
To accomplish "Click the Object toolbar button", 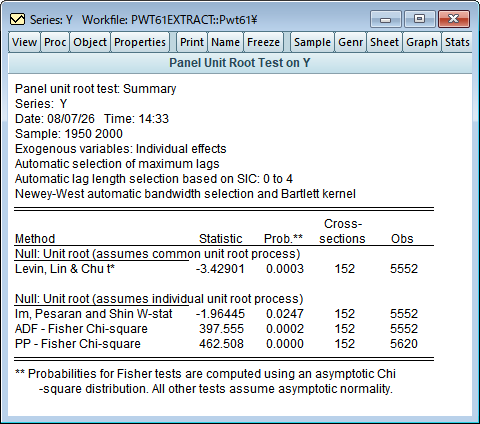I will (x=90, y=42).
